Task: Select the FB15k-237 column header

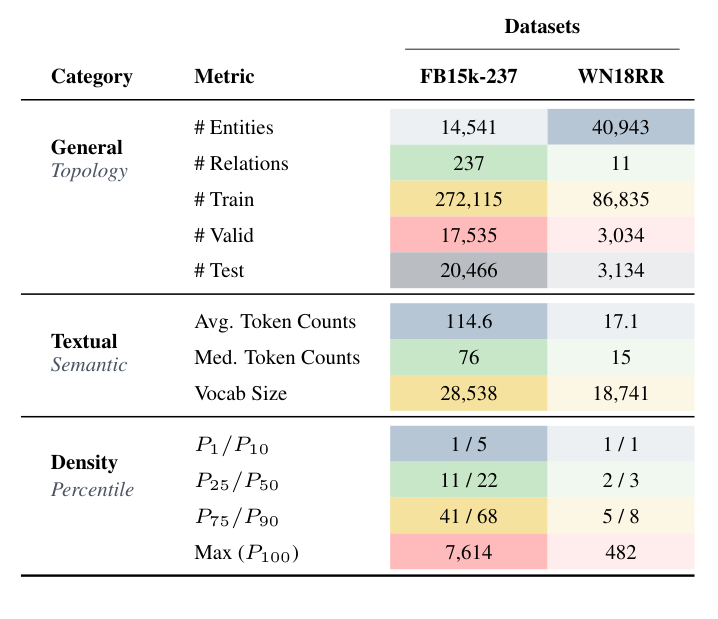Action: [468, 77]
